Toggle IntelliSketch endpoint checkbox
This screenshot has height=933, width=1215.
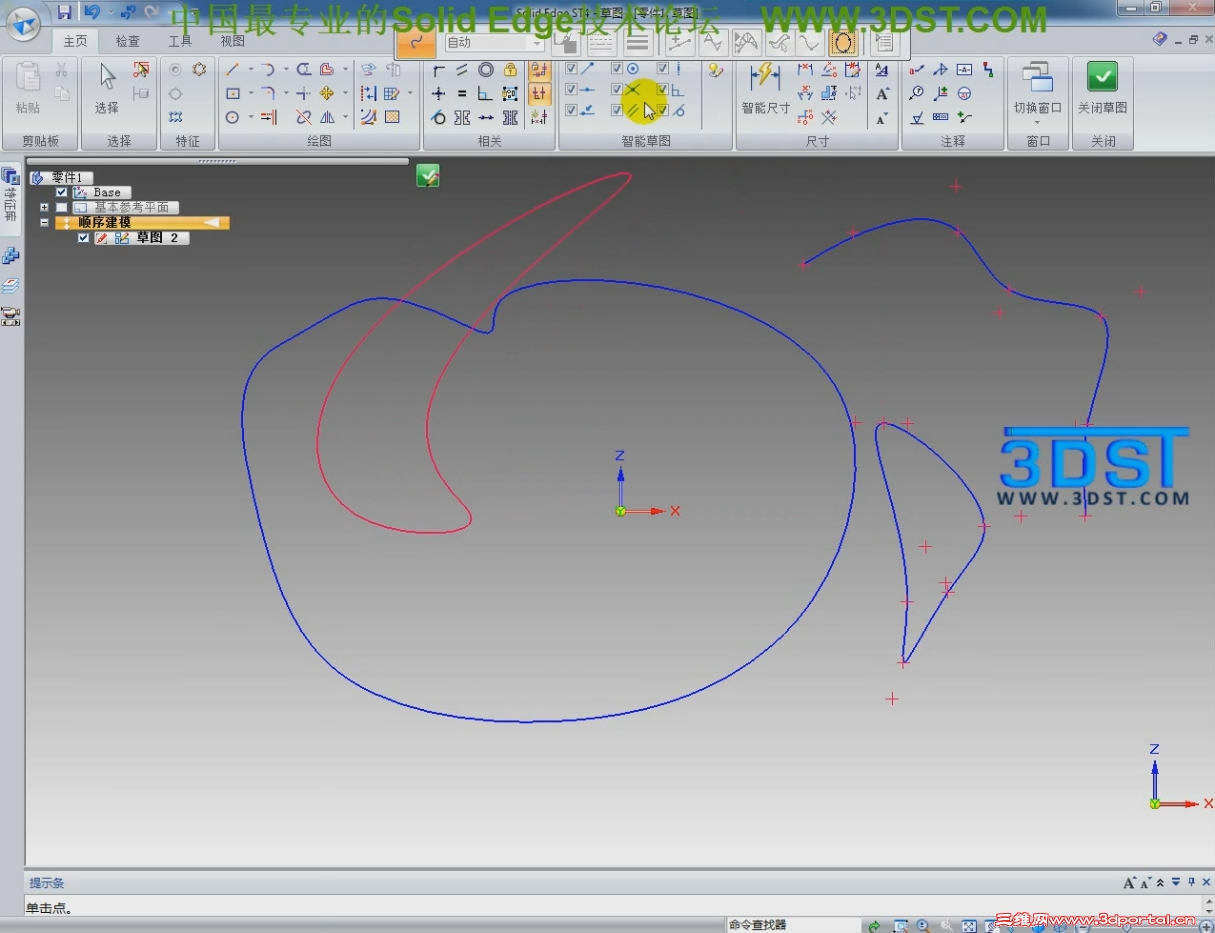click(x=571, y=69)
